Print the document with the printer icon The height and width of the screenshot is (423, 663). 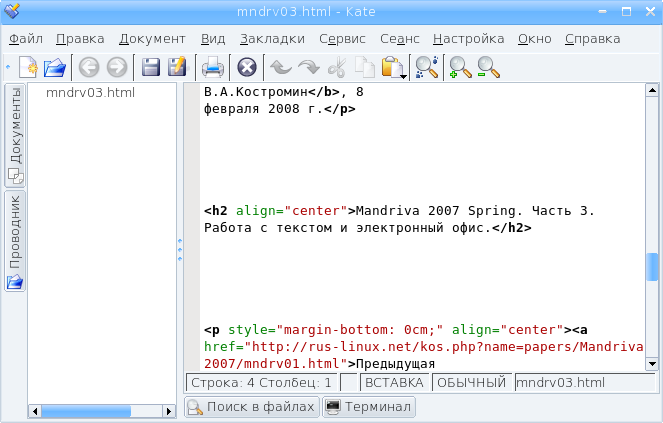pyautogui.click(x=213, y=67)
